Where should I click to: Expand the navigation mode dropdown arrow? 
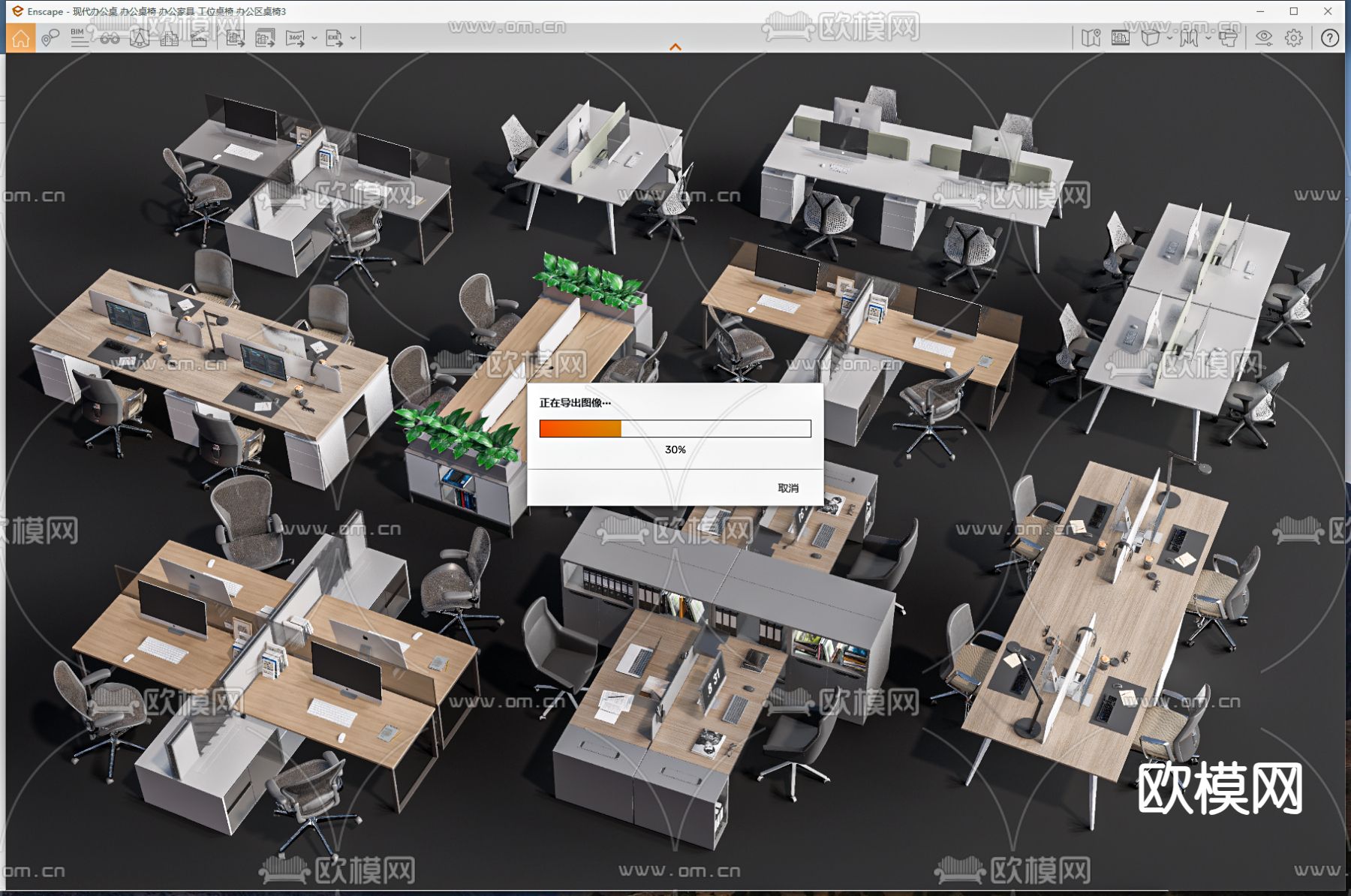[1208, 38]
